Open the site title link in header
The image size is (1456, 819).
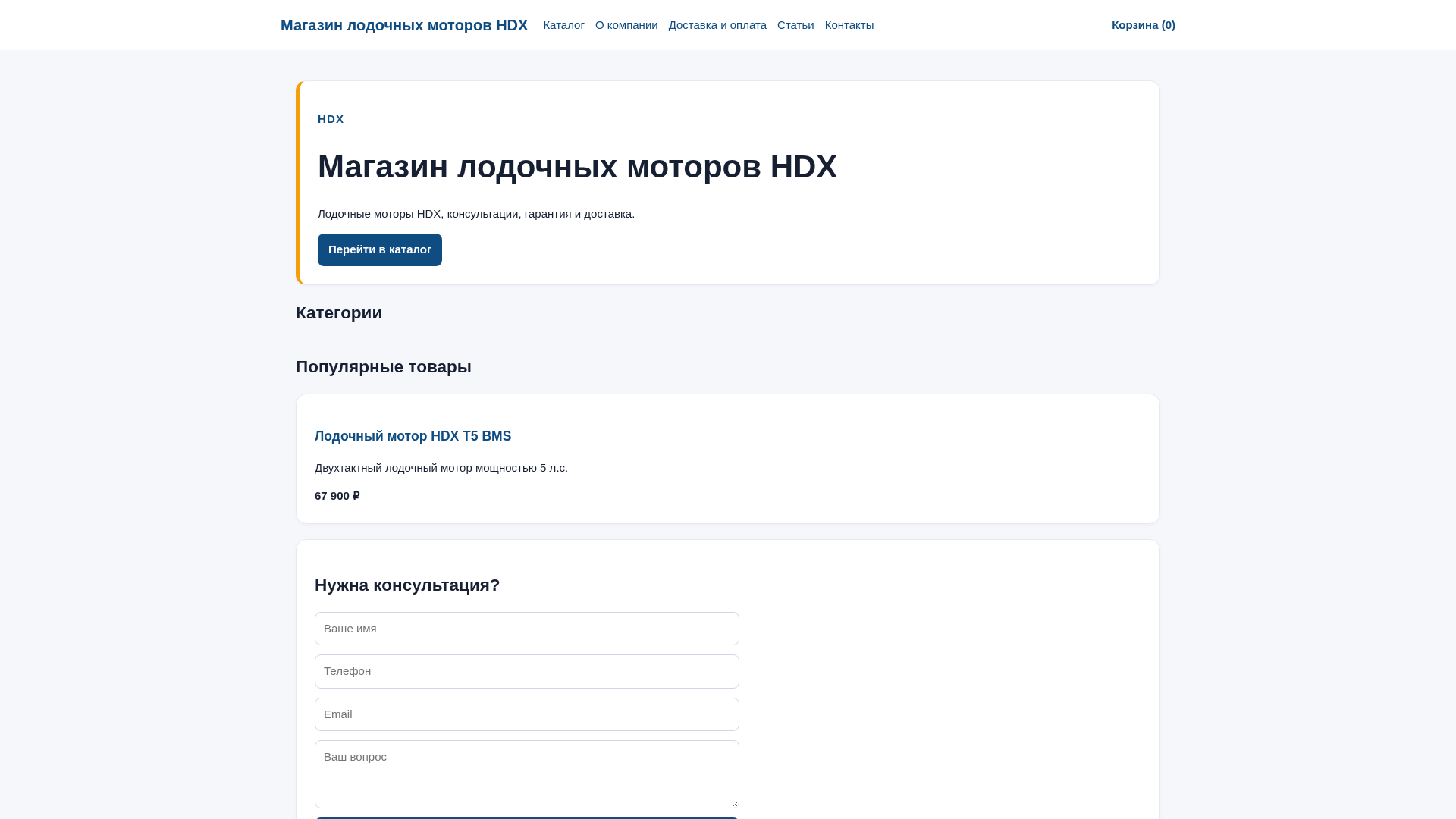[403, 25]
